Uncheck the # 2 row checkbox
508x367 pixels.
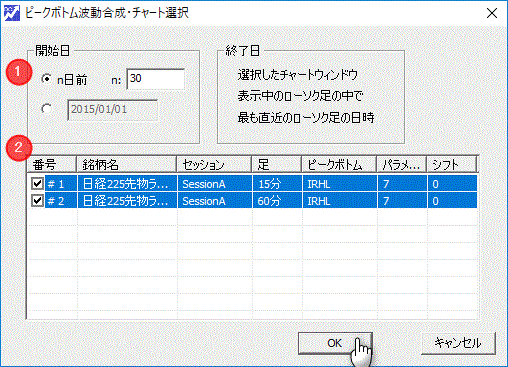pos(37,201)
